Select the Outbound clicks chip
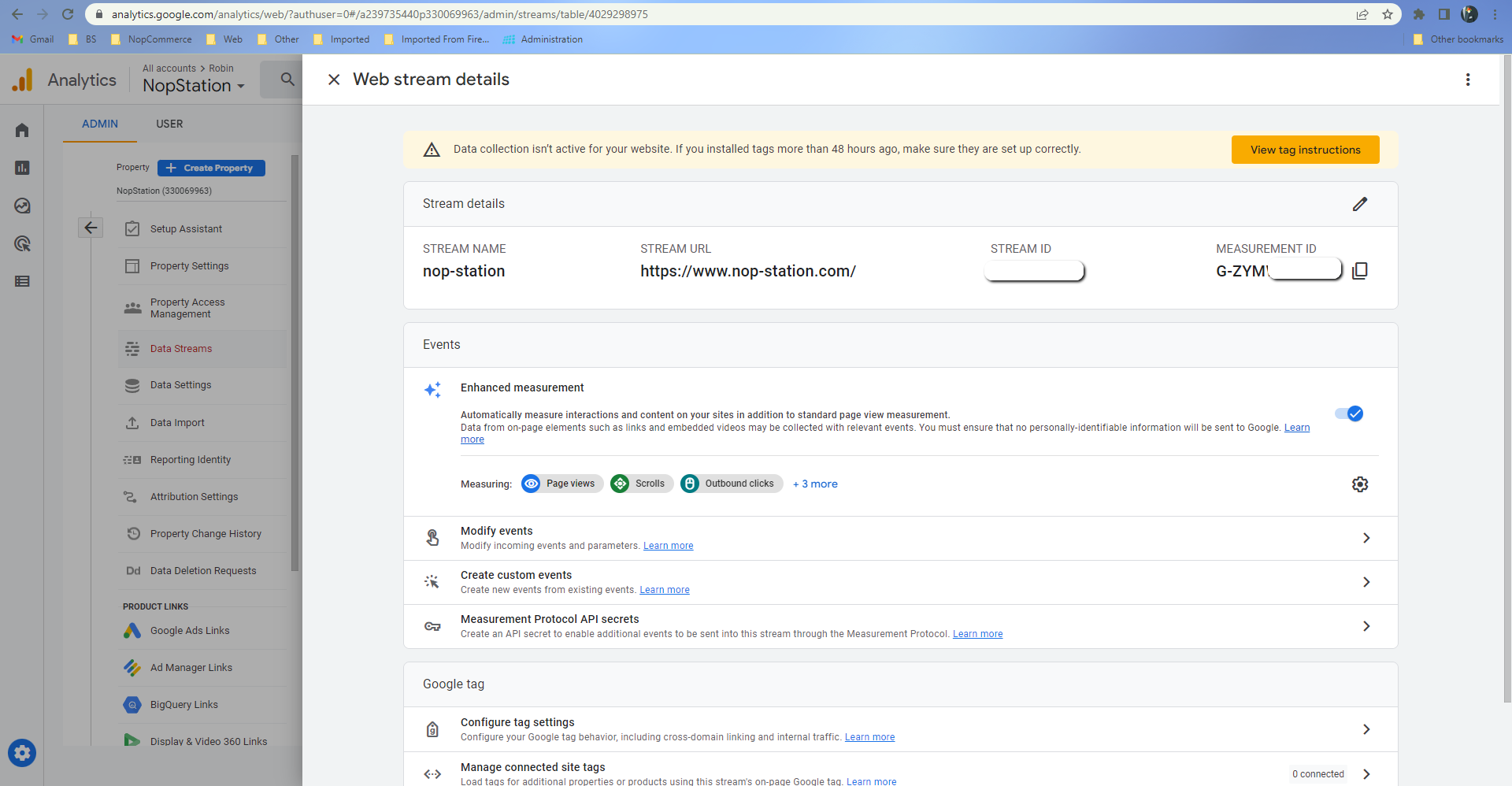The image size is (1512, 786). [x=732, y=484]
